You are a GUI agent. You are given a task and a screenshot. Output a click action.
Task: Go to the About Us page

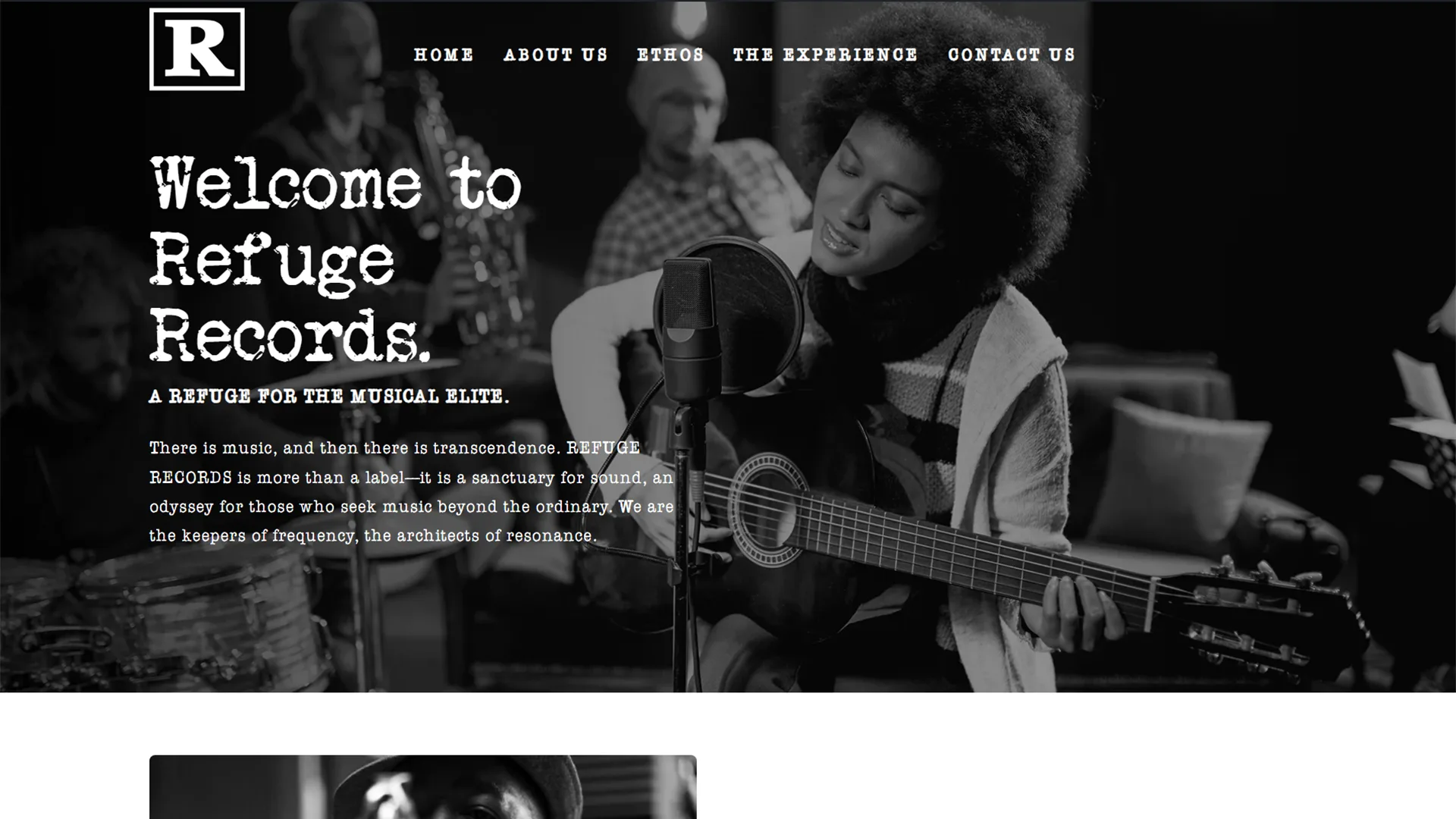point(556,55)
